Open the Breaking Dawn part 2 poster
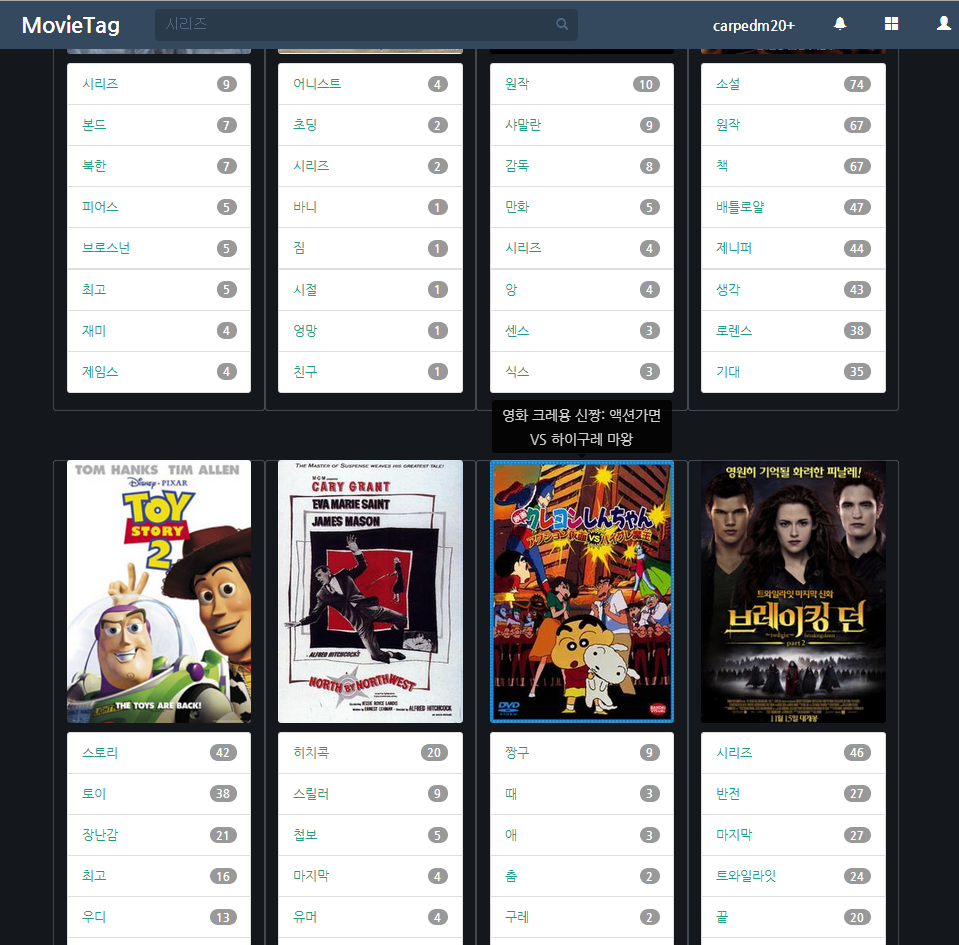The image size is (959, 945). pyautogui.click(x=793, y=591)
